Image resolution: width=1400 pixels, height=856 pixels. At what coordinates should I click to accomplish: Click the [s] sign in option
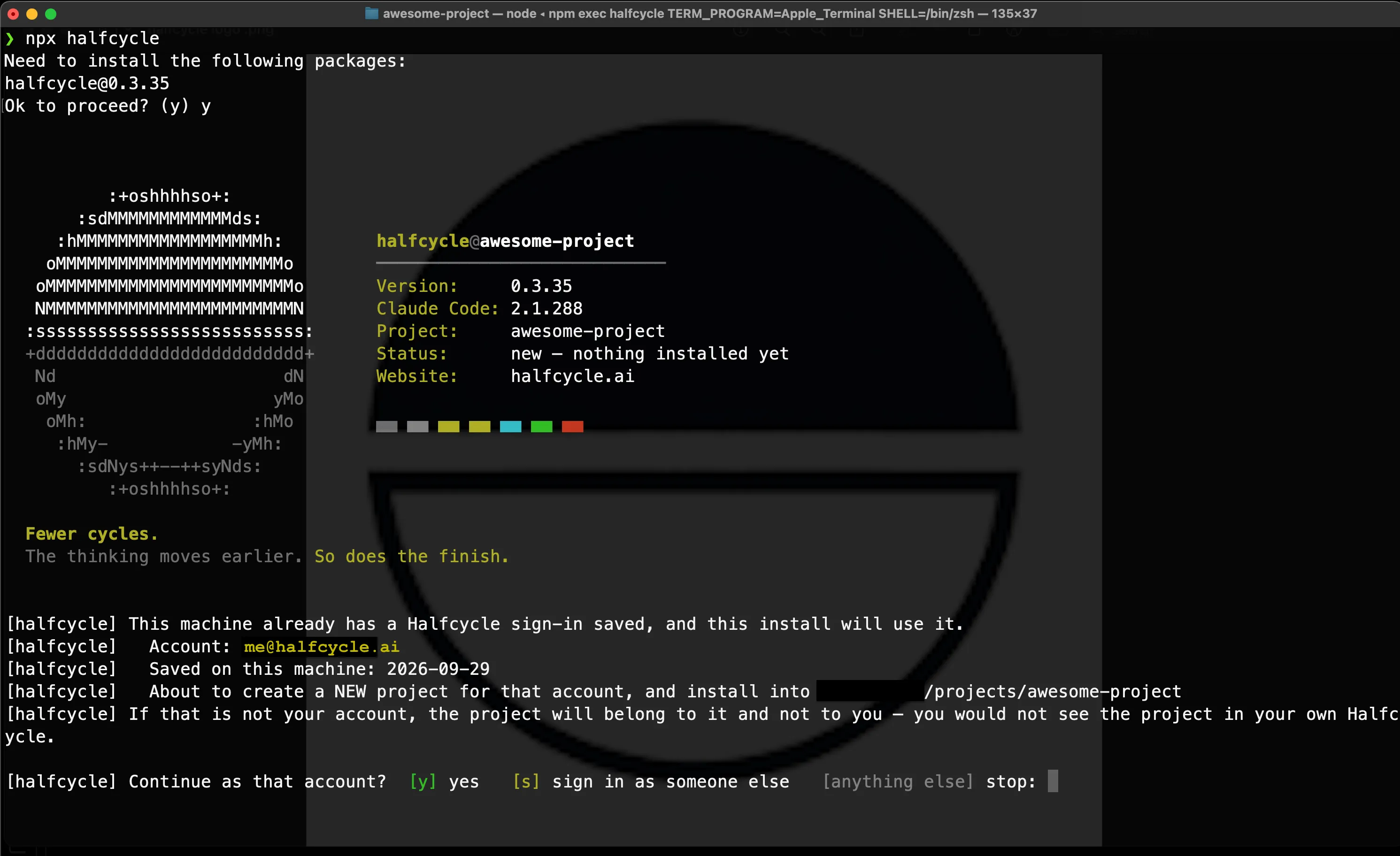pos(651,781)
